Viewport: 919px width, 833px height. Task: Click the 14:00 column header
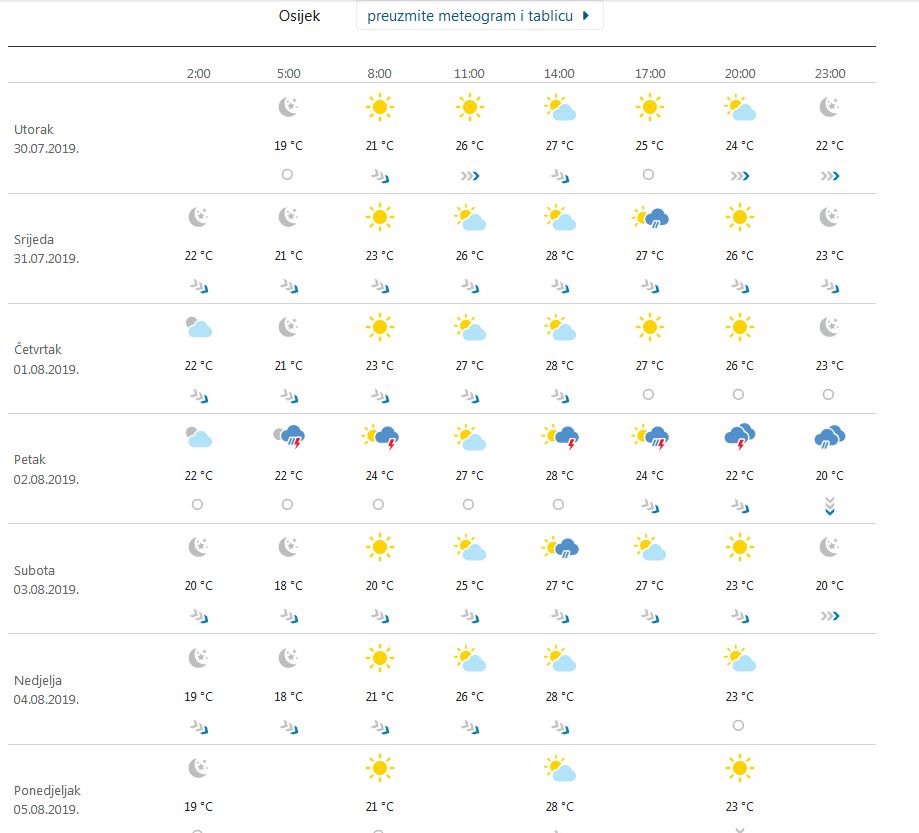[x=559, y=74]
